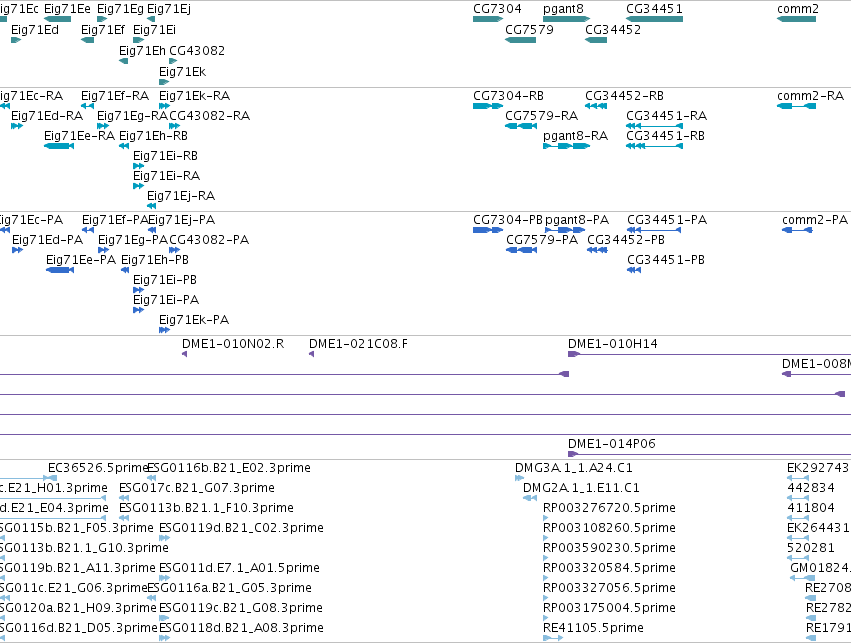This screenshot has width=851, height=643.
Task: Click the Eig71Eh gene label
Action: click(142, 50)
